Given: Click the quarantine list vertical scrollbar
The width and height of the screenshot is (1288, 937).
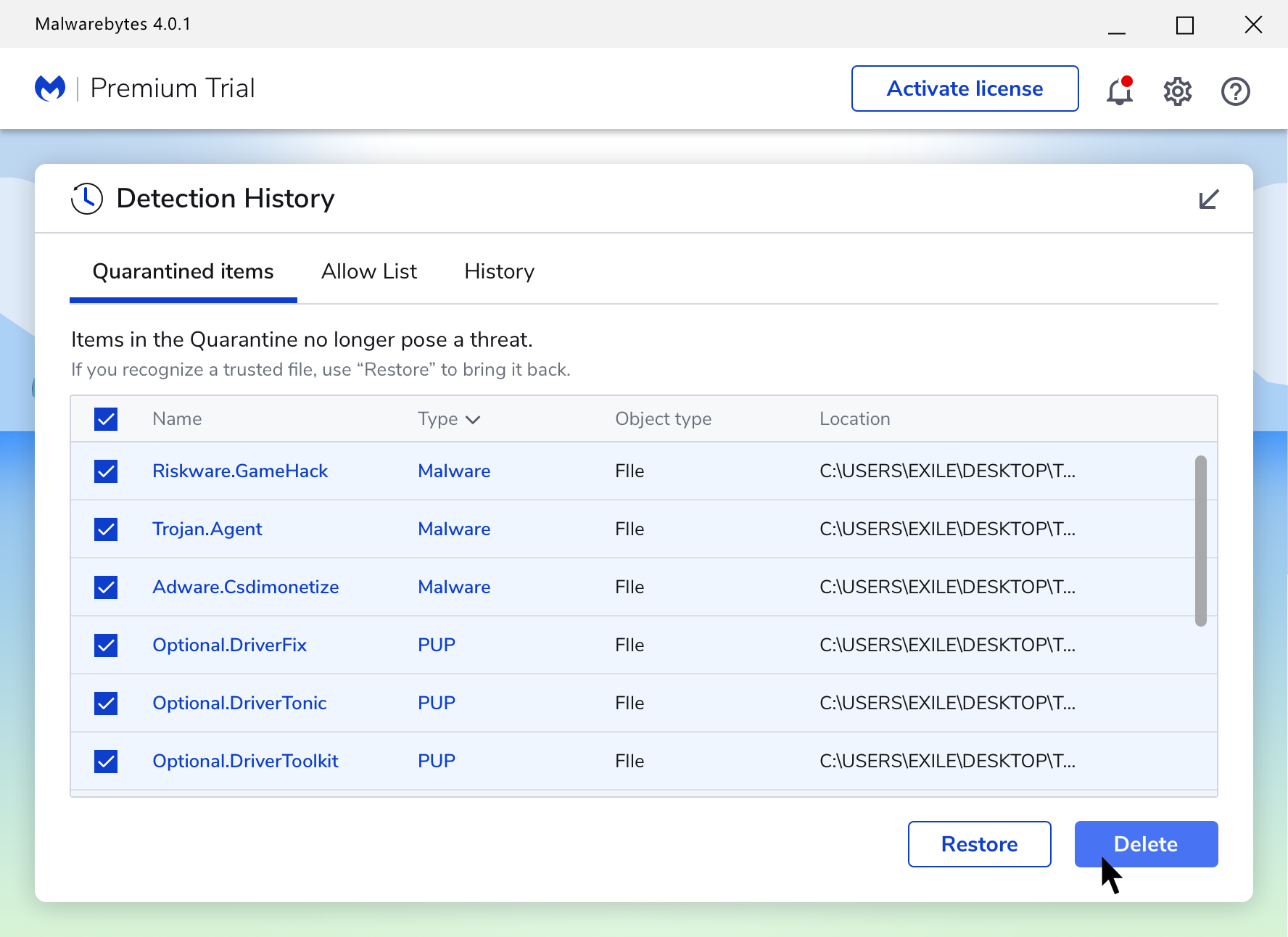Looking at the screenshot, I should [1201, 541].
